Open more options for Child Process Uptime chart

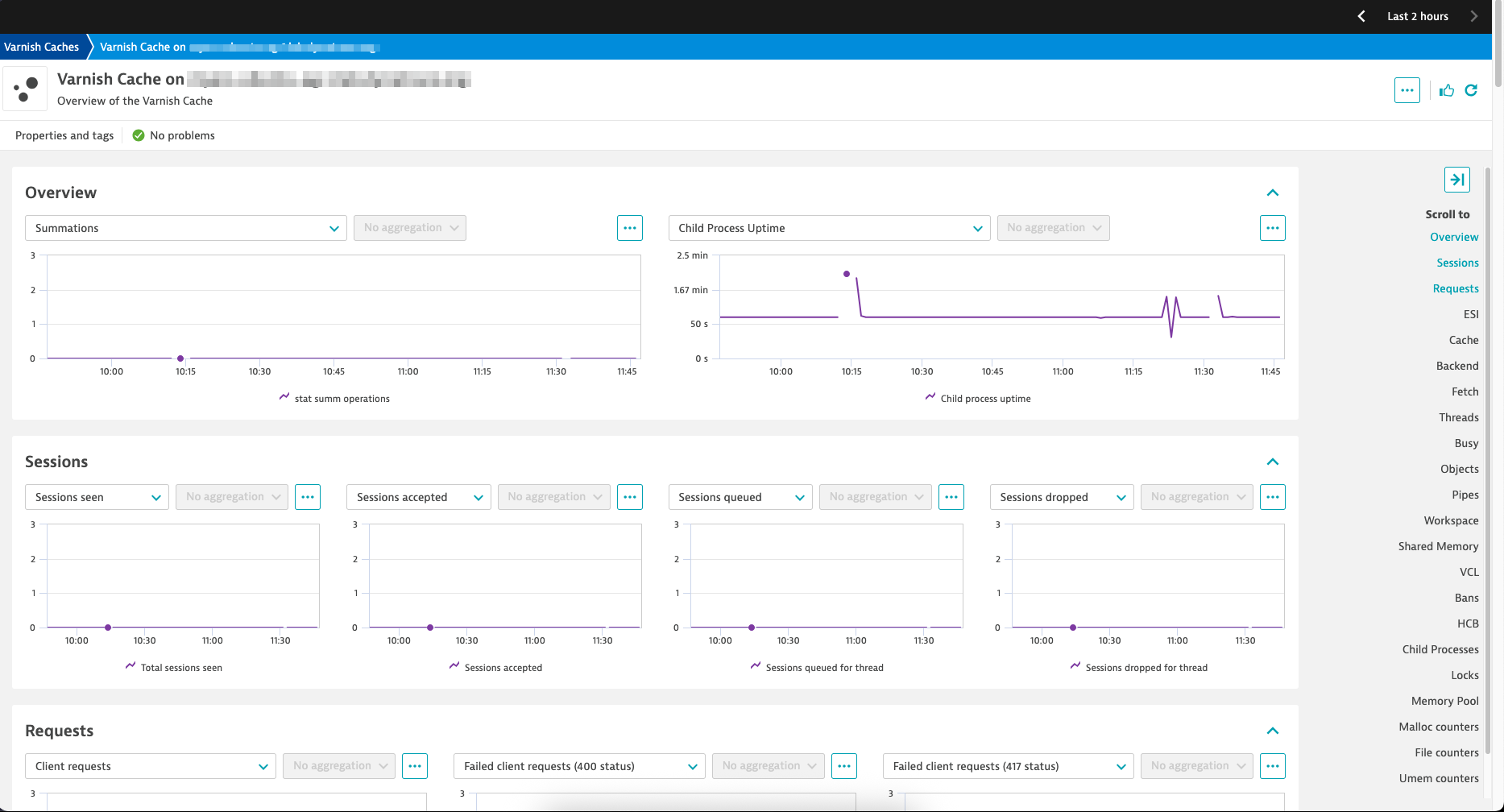pos(1273,228)
